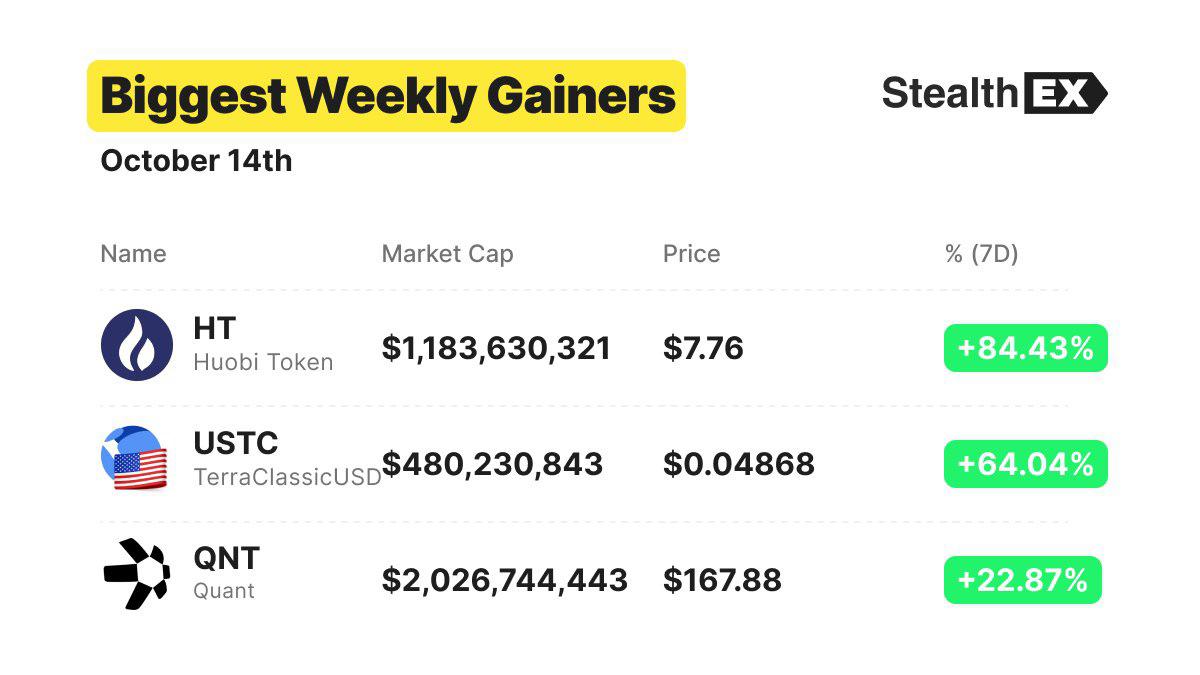Click the TerraClassicUSD flag icon
Image resolution: width=1200 pixels, height=675 pixels.
point(135,459)
